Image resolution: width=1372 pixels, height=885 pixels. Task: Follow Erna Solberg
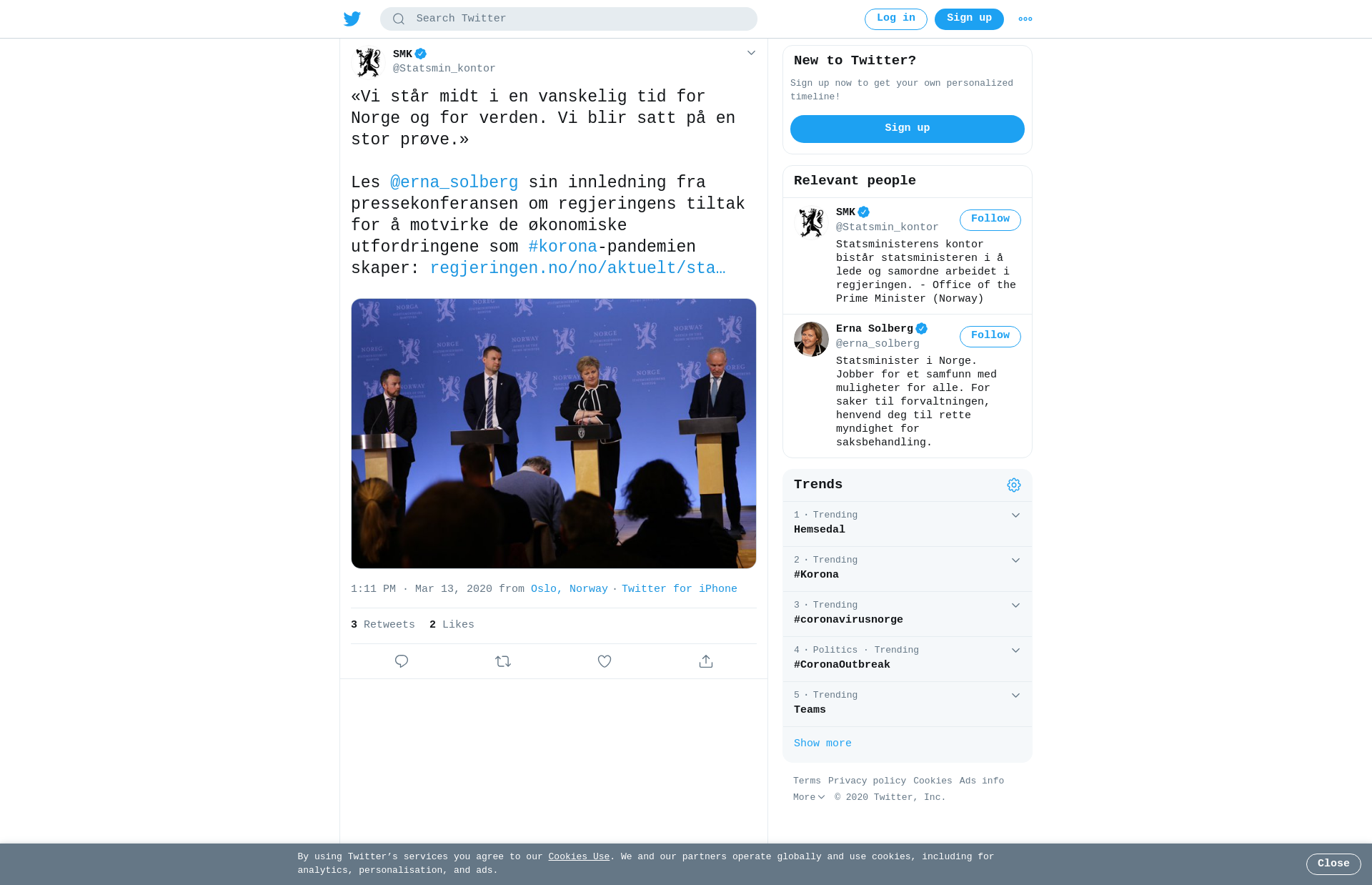click(x=990, y=336)
